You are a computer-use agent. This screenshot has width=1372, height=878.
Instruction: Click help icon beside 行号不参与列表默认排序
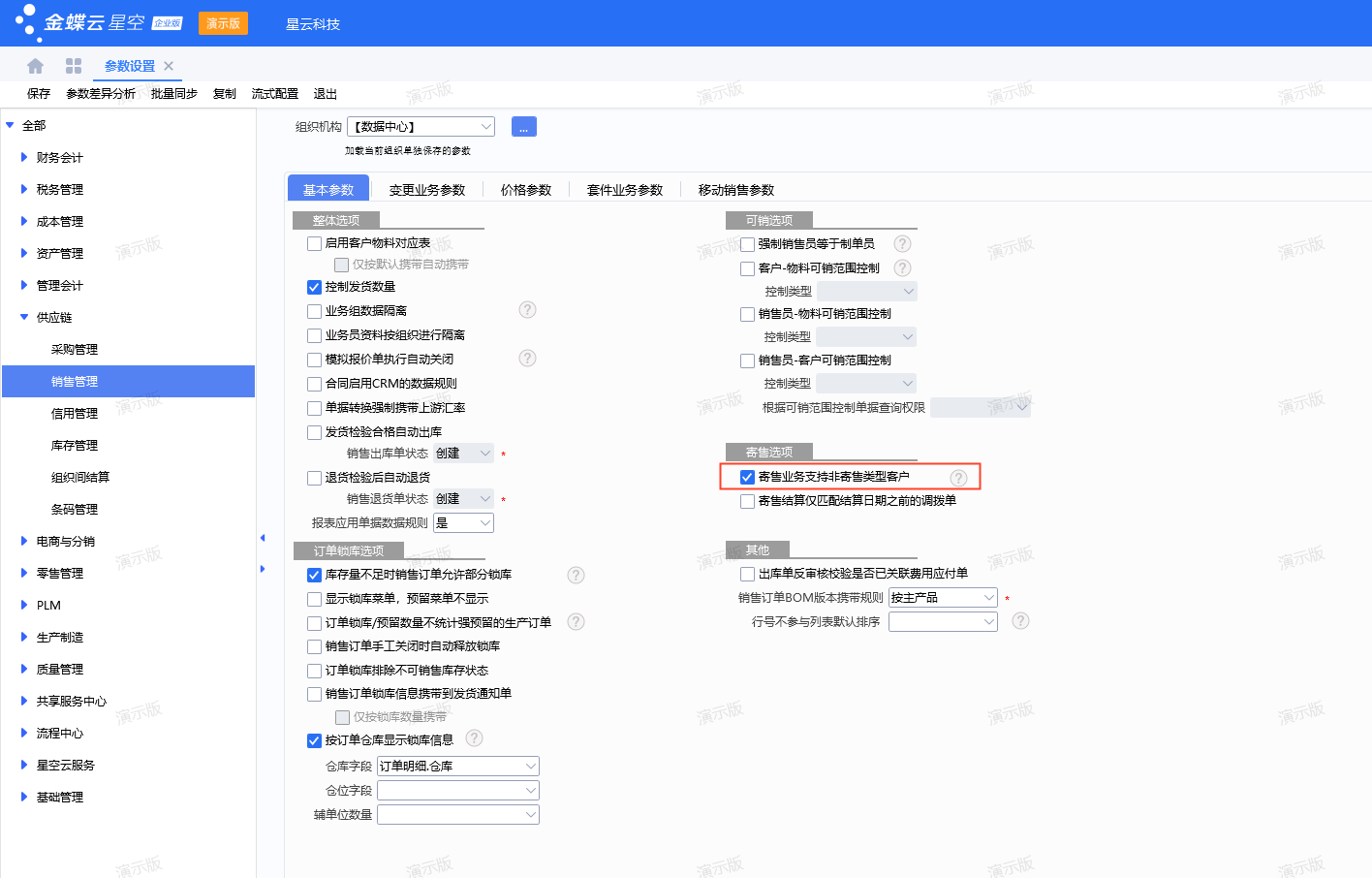(x=1020, y=621)
